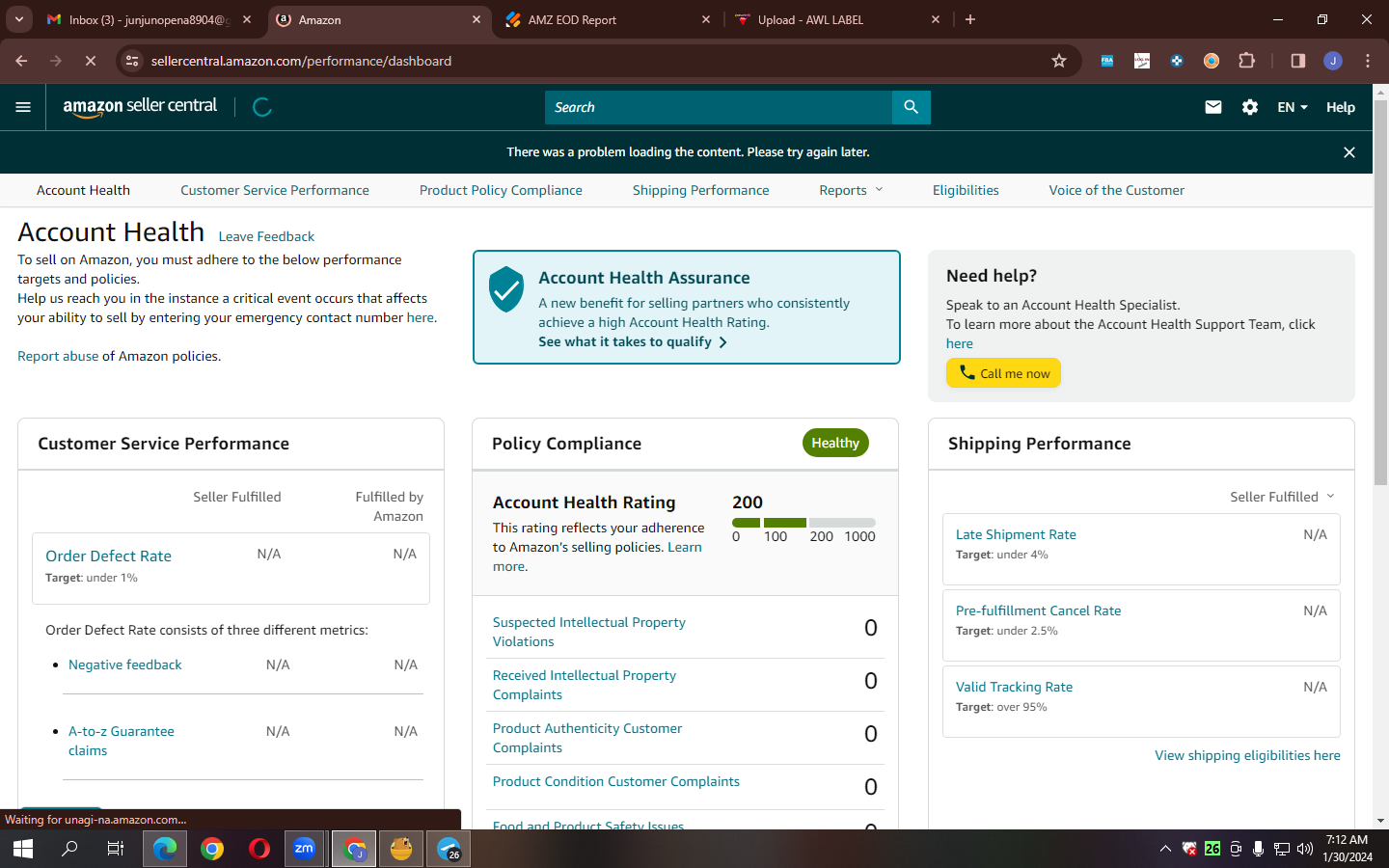Open a new browser tab
Viewport: 1389px width, 868px height.
point(970,19)
